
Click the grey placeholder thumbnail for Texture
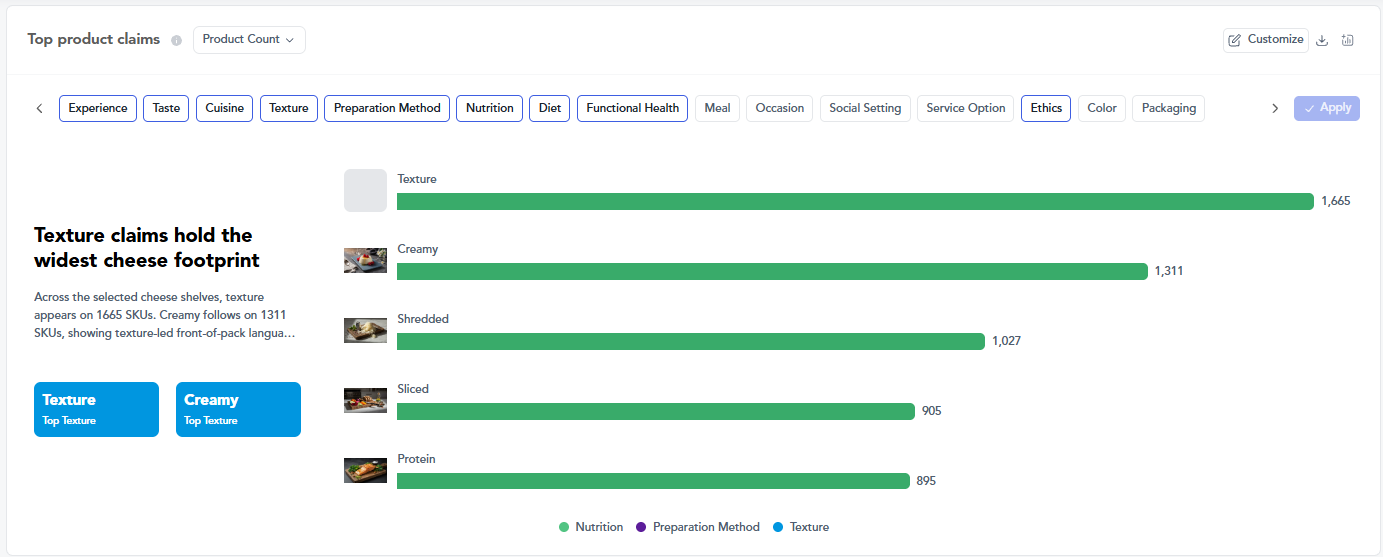click(x=365, y=190)
